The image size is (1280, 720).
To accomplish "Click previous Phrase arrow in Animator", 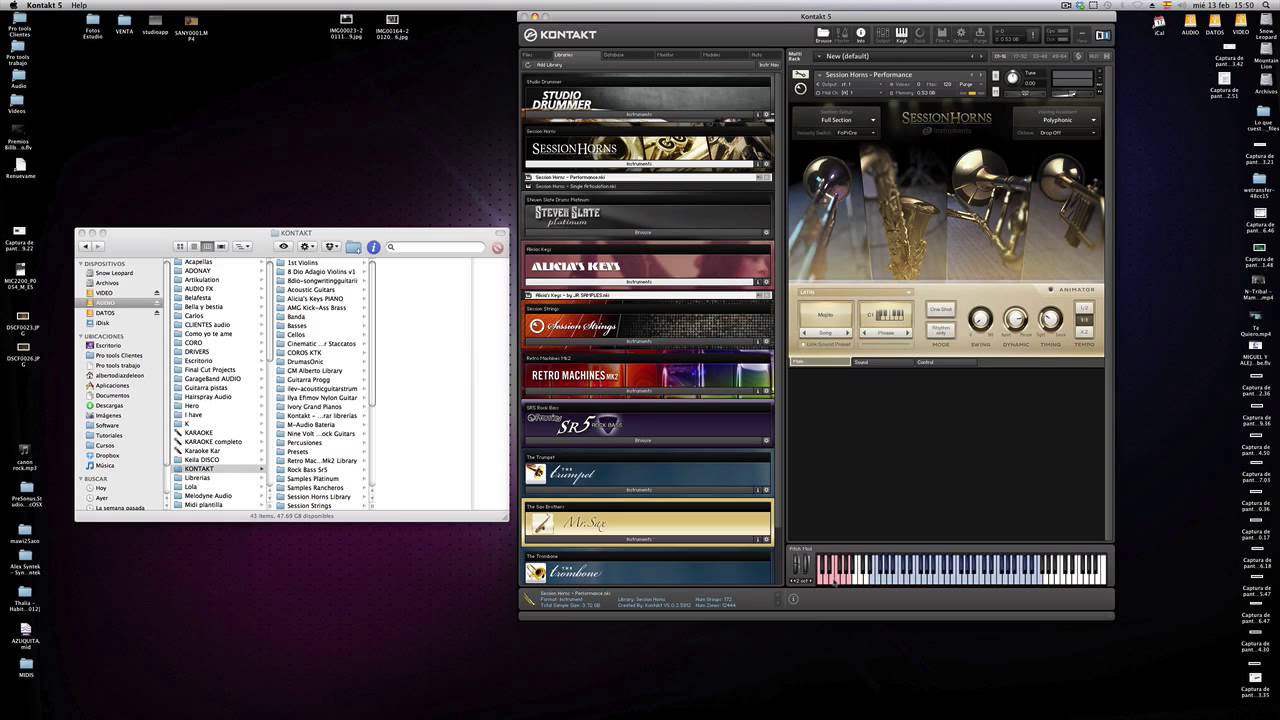I will click(864, 333).
